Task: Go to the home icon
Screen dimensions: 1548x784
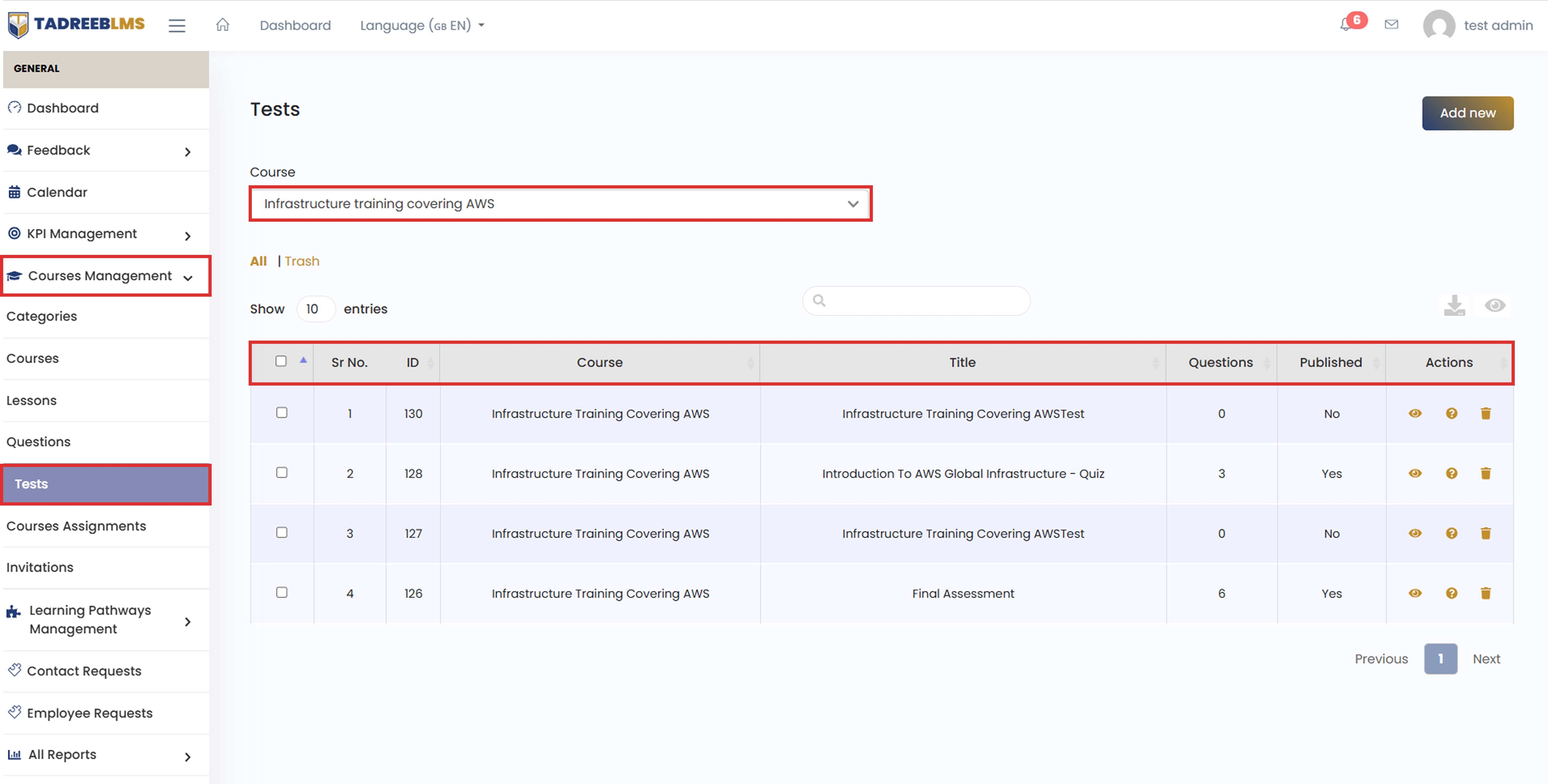Action: [223, 25]
